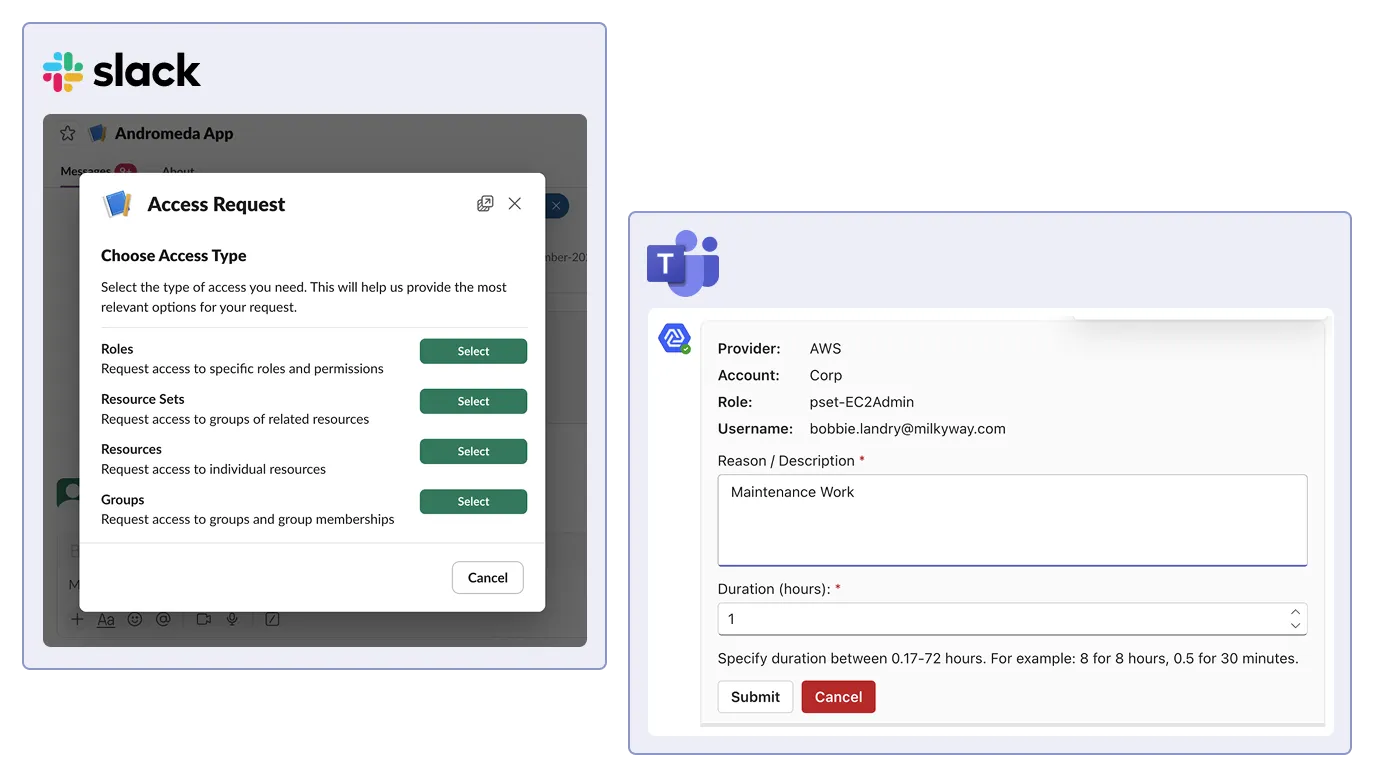Click the 'Specify duration between 0.17-72 hours' hint
Screen dimensions: 1374x777
coord(1008,659)
